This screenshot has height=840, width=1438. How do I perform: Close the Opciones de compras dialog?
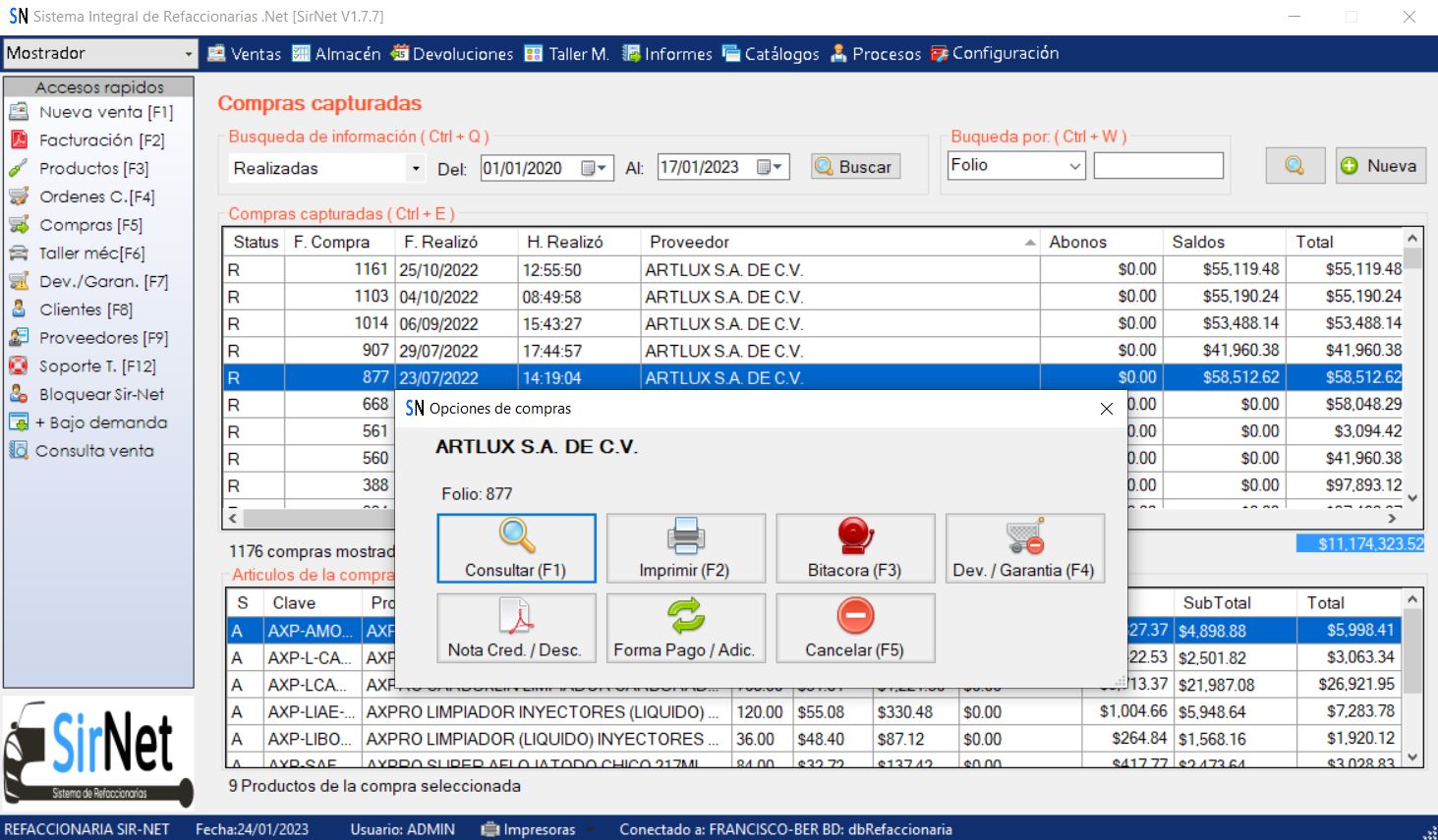click(x=1107, y=409)
